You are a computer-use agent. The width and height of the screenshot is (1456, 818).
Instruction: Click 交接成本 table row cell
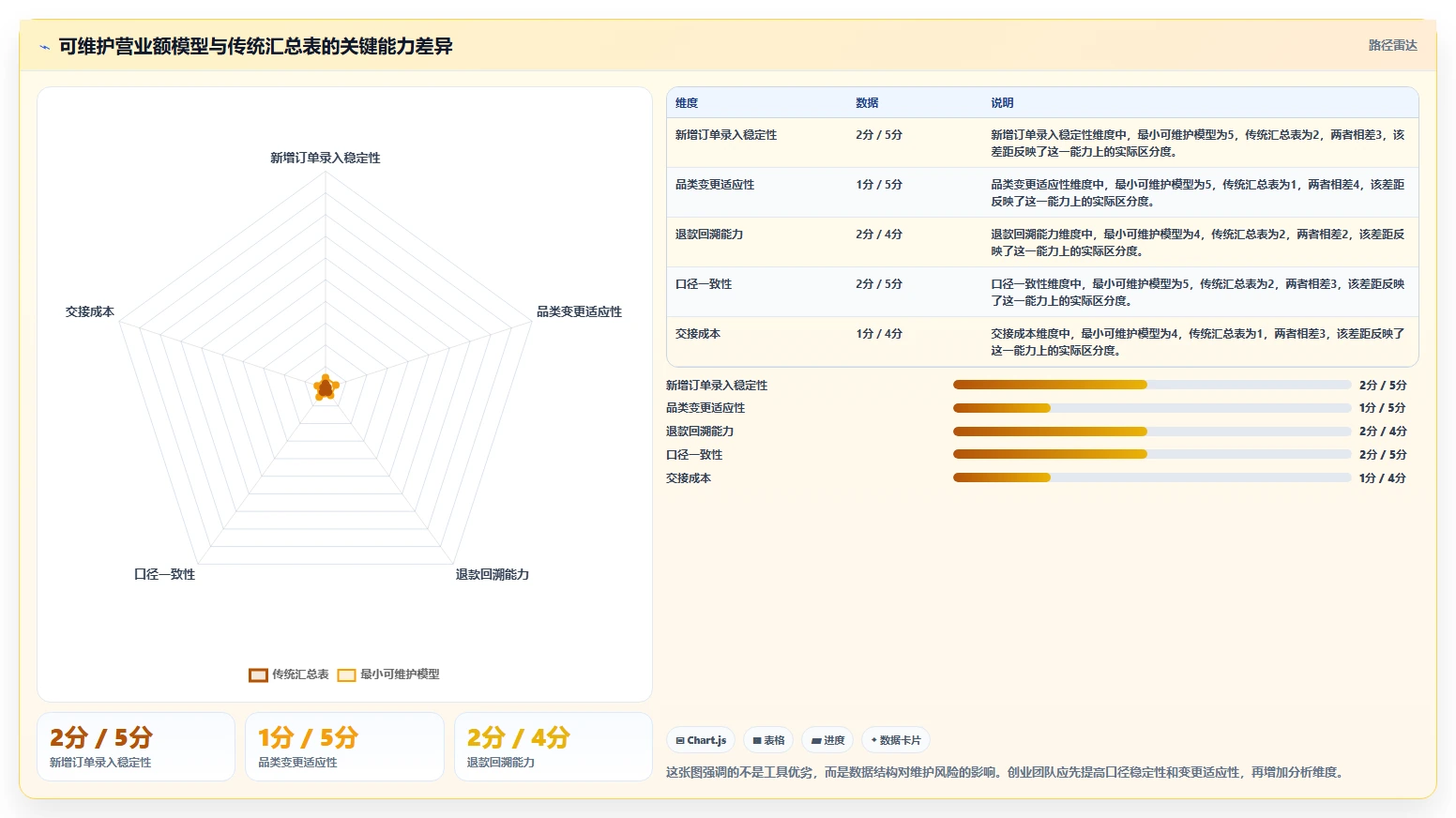[x=698, y=334]
